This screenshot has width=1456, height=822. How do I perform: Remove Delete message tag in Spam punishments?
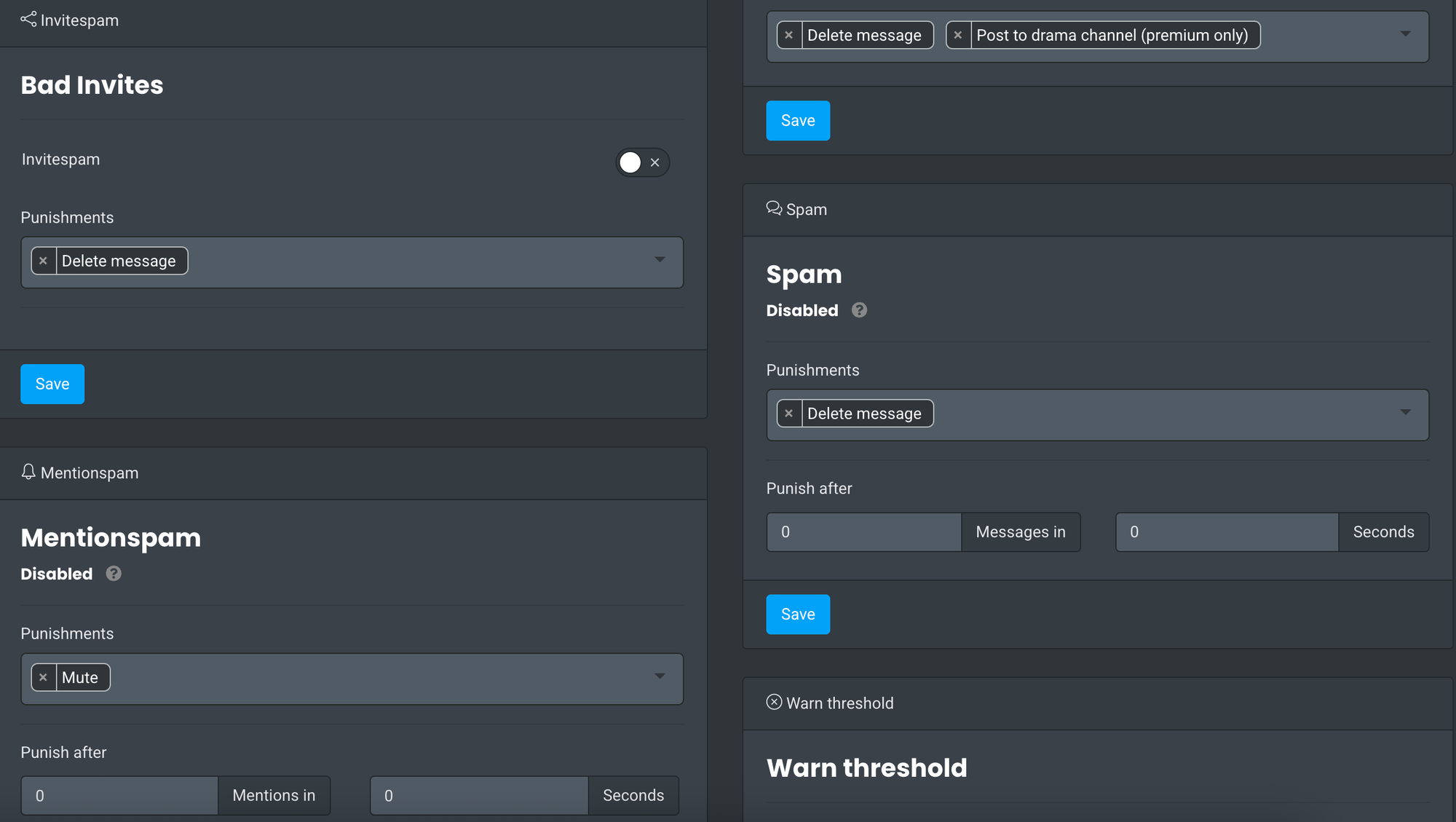789,414
